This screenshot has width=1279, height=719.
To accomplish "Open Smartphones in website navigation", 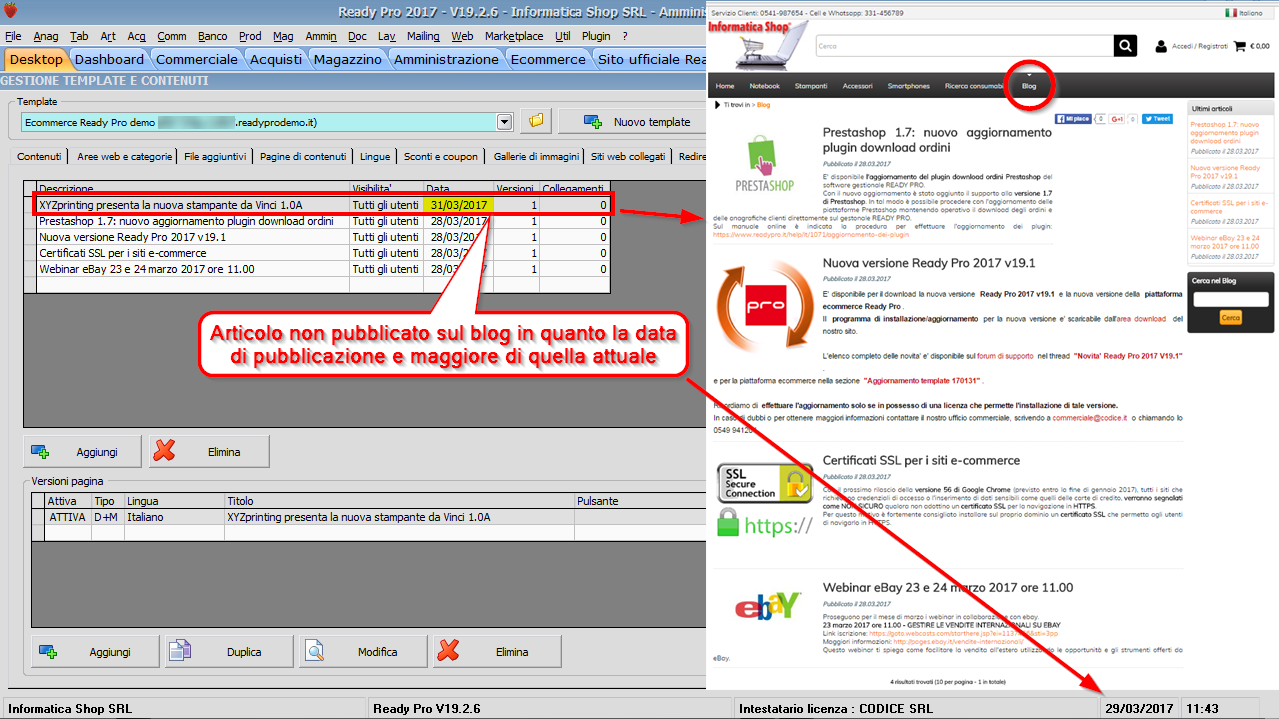I will tap(908, 86).
